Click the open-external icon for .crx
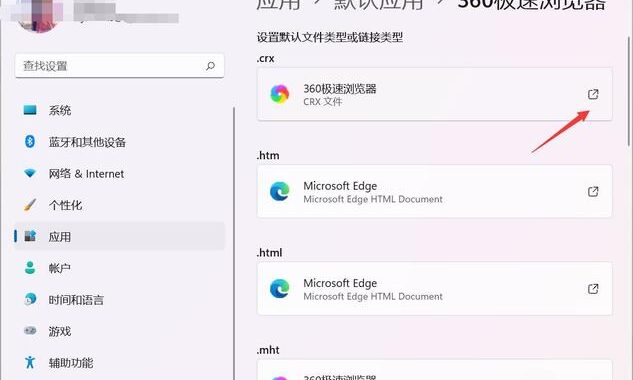Image resolution: width=633 pixels, height=380 pixels. [x=593, y=94]
